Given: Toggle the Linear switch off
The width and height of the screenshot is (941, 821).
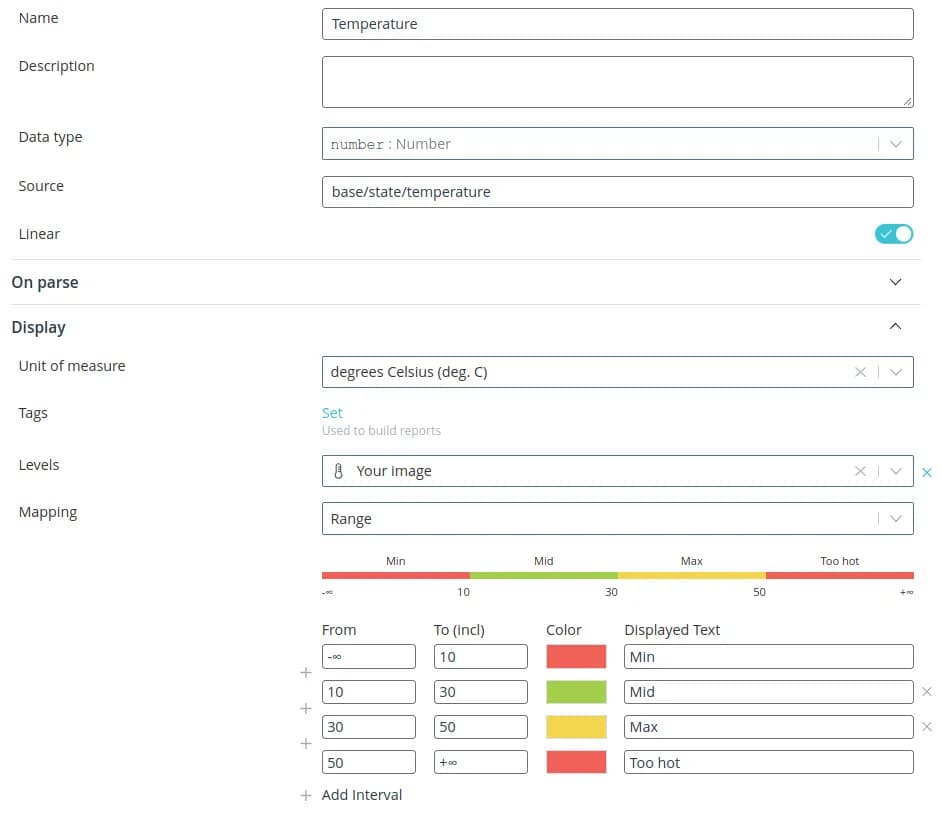Looking at the screenshot, I should [x=894, y=234].
